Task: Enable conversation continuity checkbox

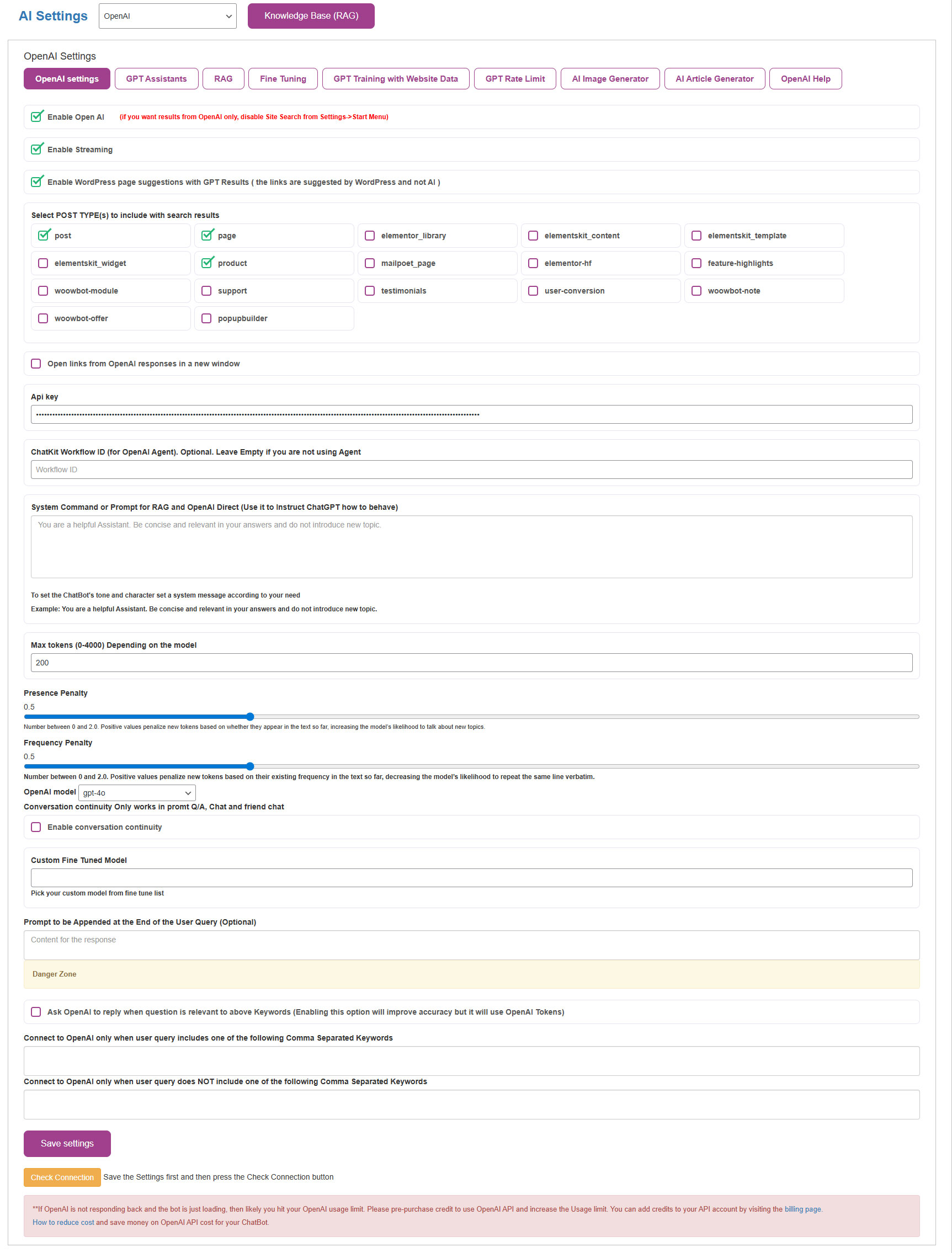Action: [x=36, y=827]
